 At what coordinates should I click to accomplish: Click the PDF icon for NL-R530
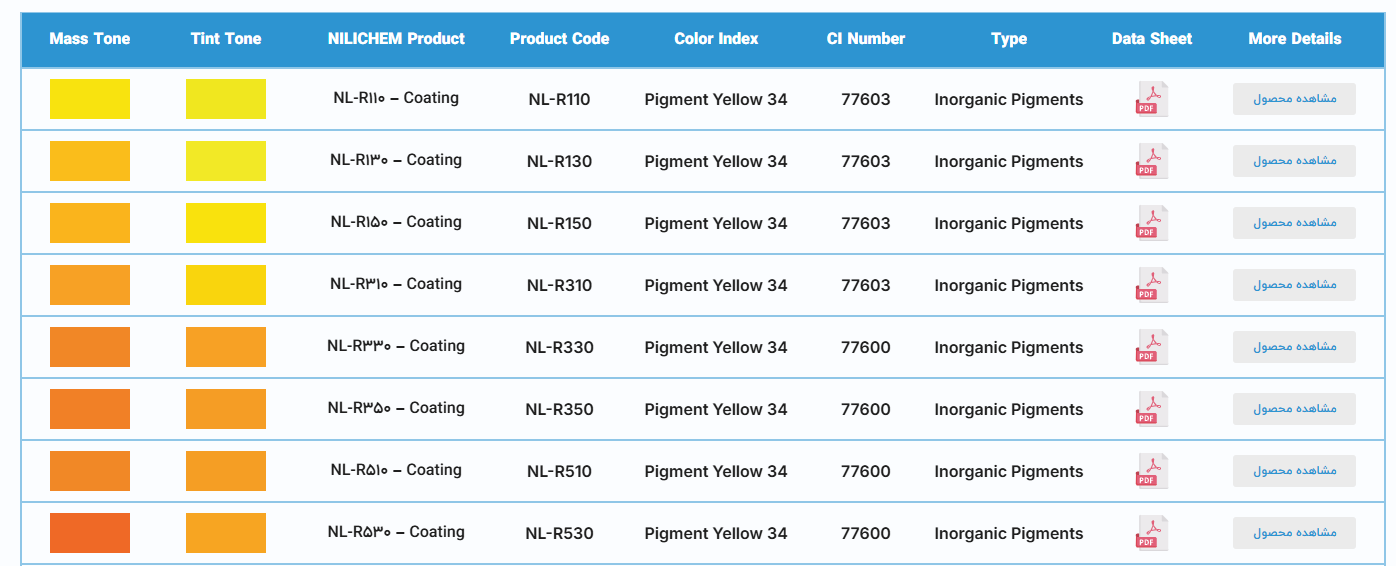(1151, 533)
